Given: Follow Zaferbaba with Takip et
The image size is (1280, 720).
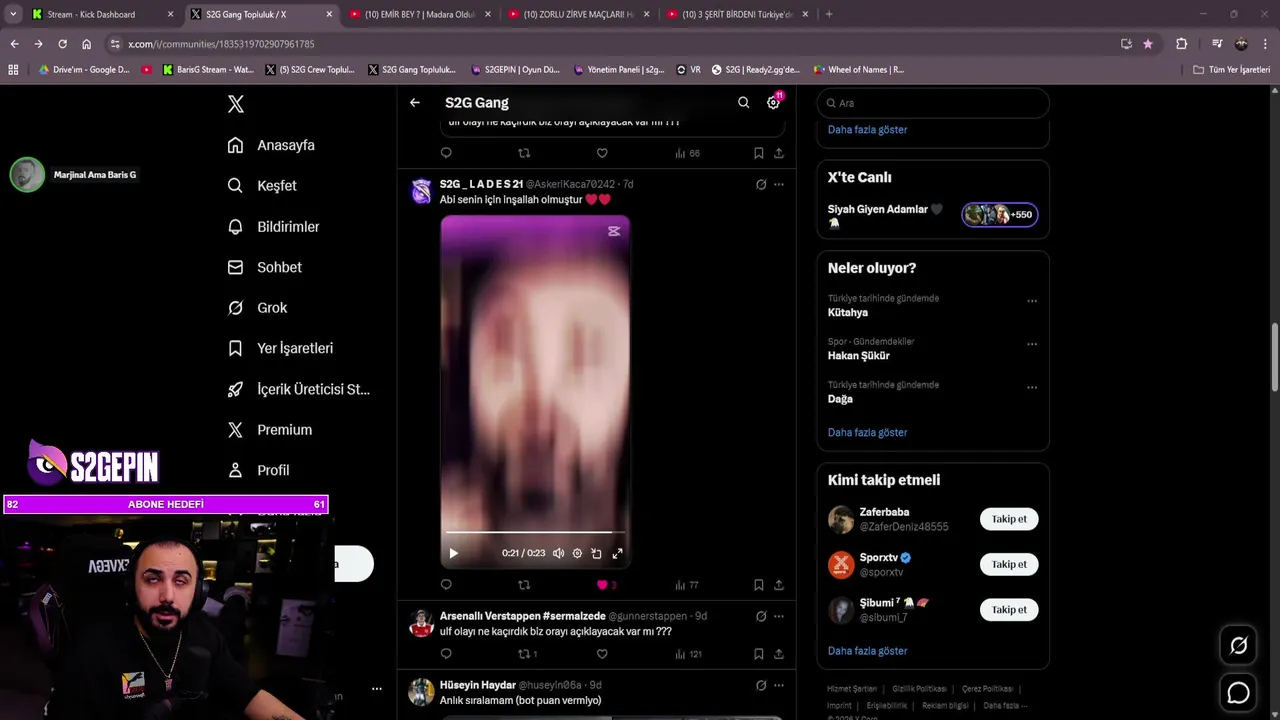Looking at the screenshot, I should (x=1009, y=519).
